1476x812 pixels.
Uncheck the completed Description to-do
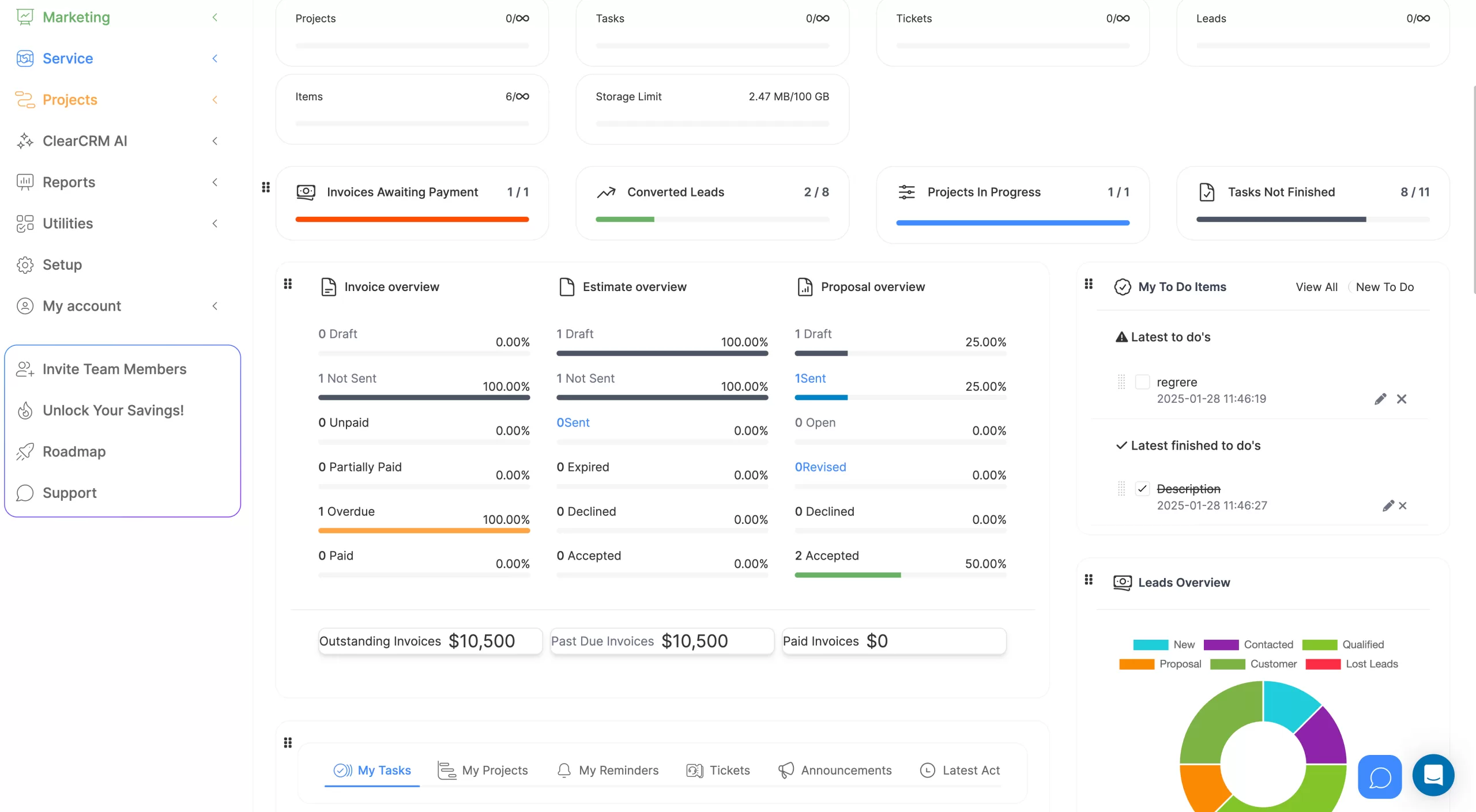(x=1142, y=488)
